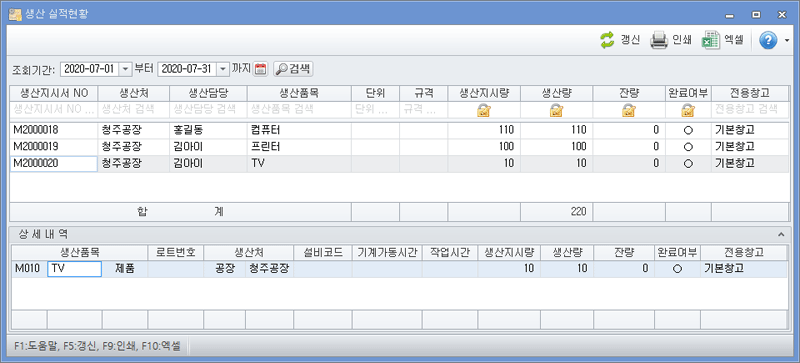Click the 인쇄 printer icon

pos(659,40)
